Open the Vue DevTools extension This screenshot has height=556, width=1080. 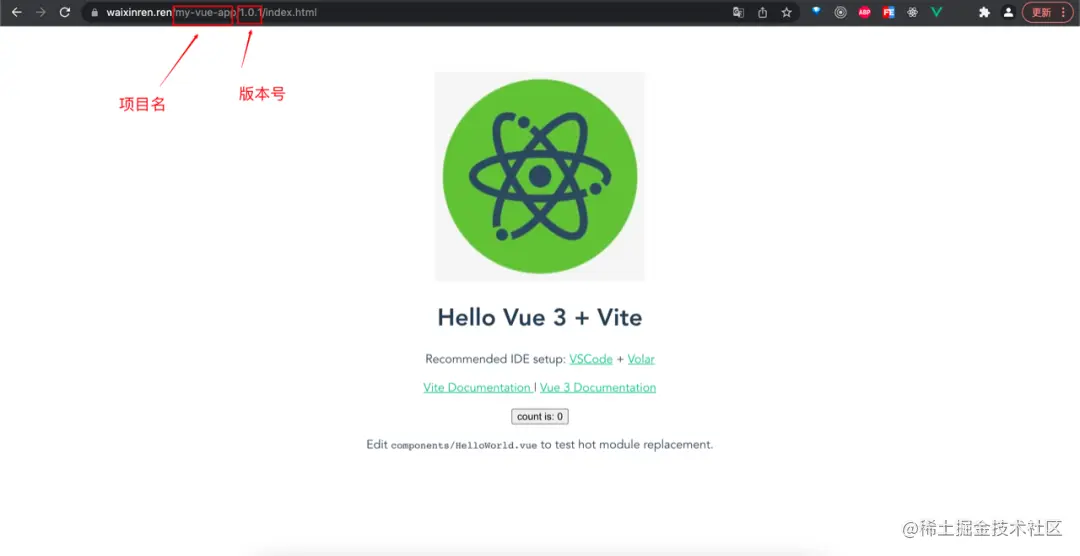click(937, 12)
